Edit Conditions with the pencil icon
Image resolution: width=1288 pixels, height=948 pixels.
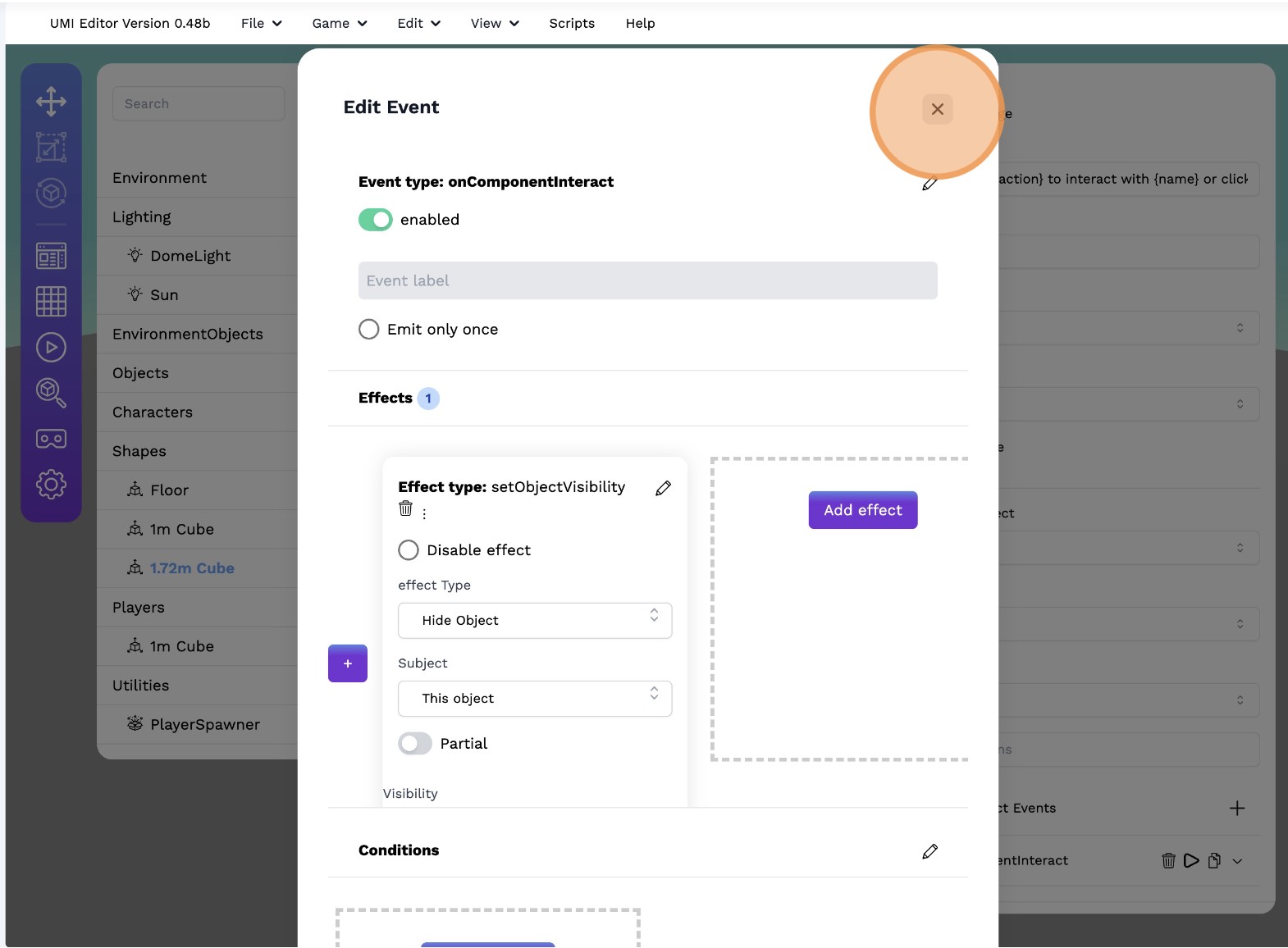(x=929, y=851)
